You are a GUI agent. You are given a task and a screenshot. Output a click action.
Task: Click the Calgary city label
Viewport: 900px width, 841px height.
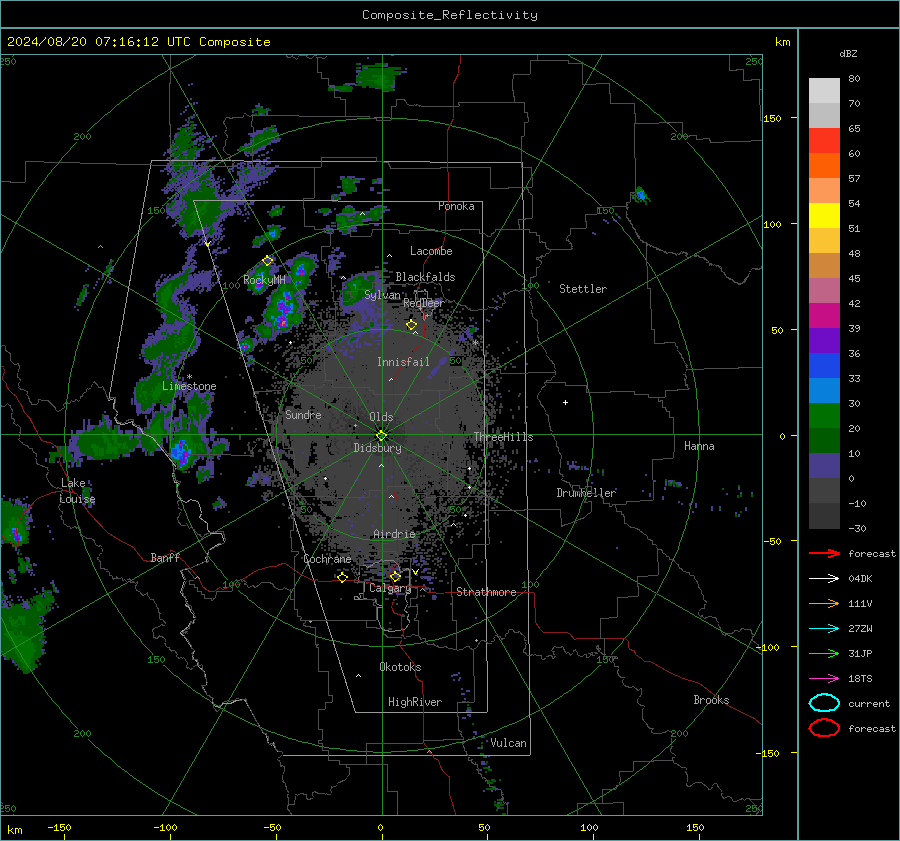coord(390,588)
